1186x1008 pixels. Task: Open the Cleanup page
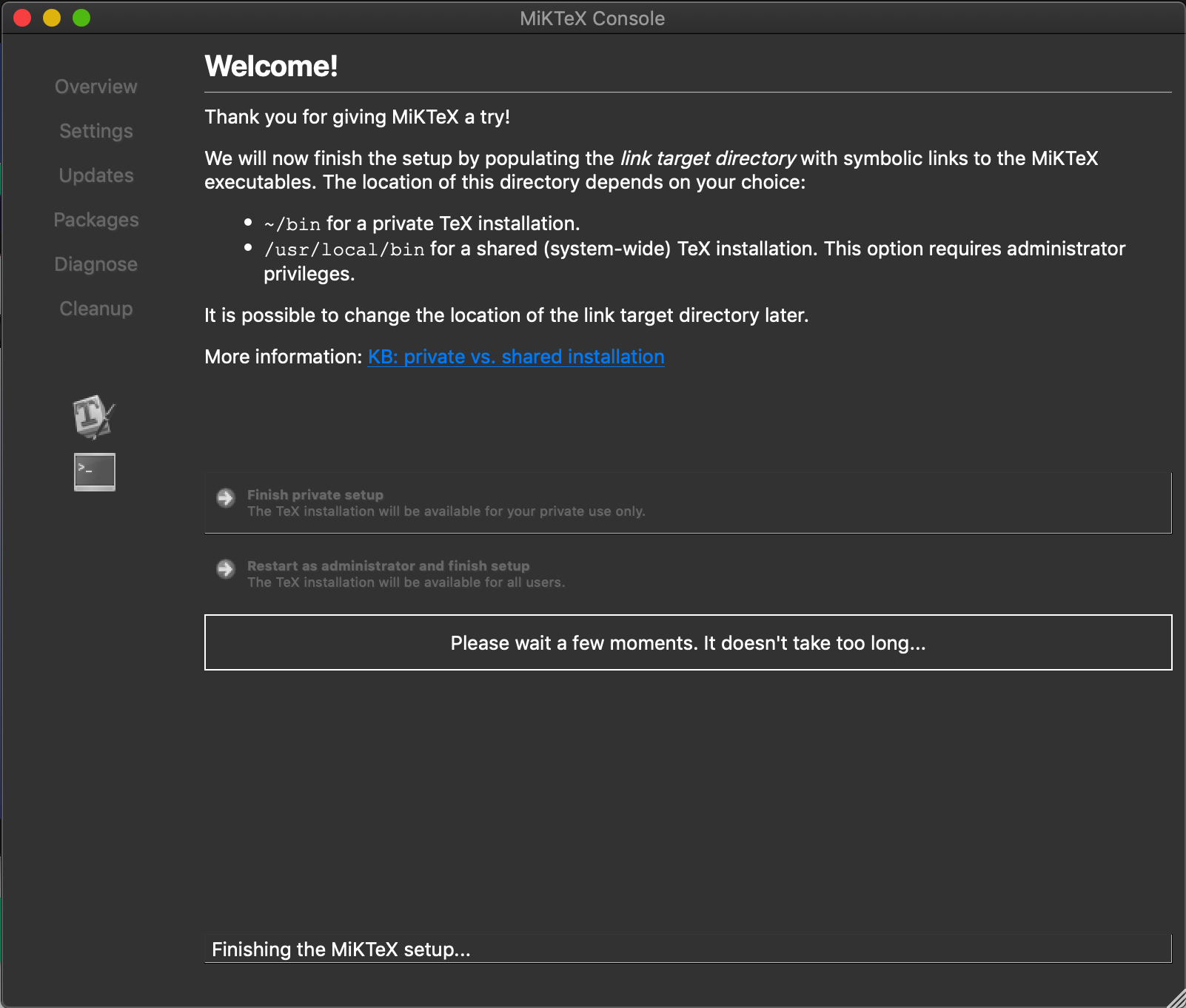pyautogui.click(x=96, y=309)
